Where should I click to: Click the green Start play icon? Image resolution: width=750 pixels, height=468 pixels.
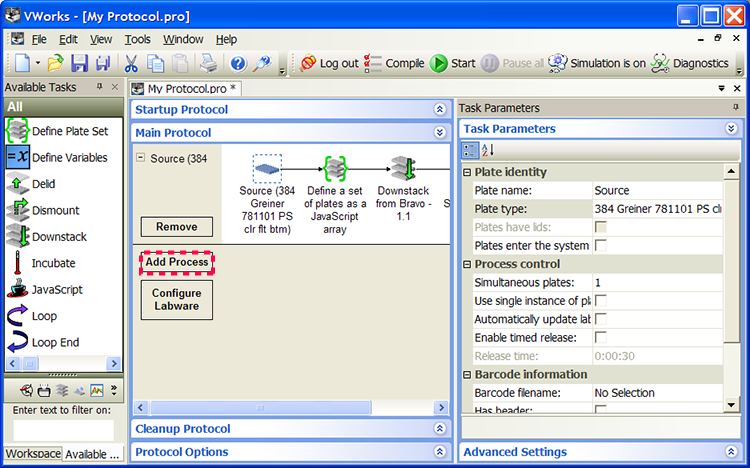439,63
